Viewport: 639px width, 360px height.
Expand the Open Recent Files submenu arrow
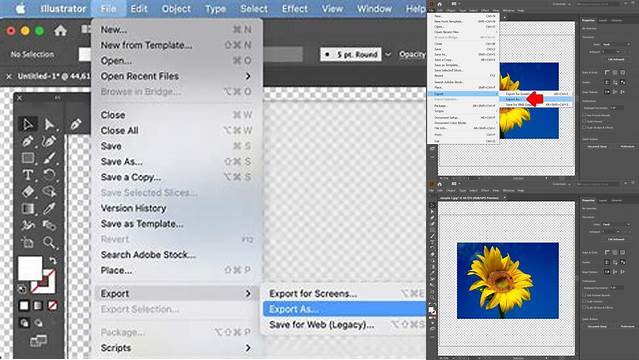(248, 76)
